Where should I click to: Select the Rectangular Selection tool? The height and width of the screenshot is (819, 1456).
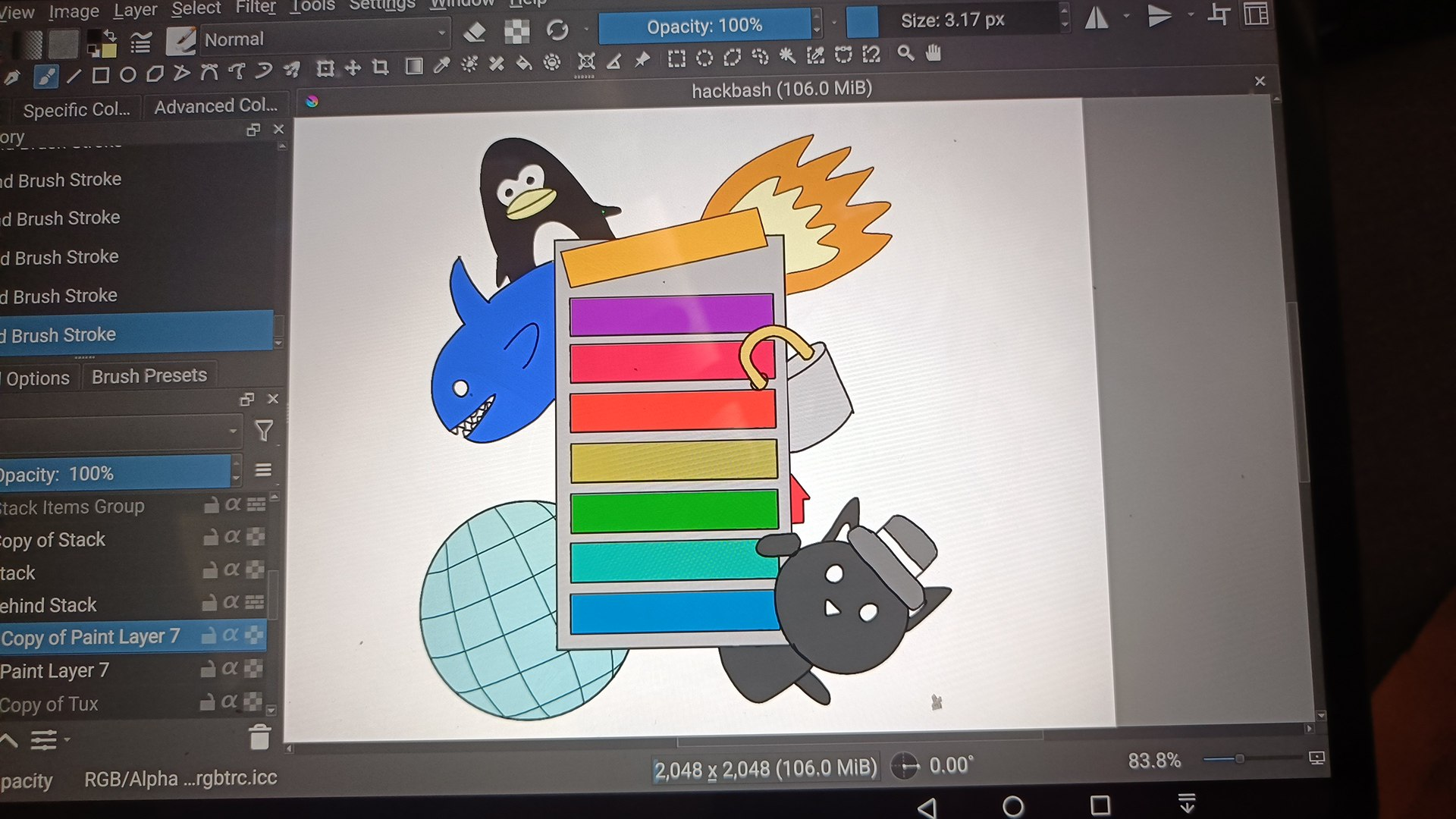[x=677, y=58]
